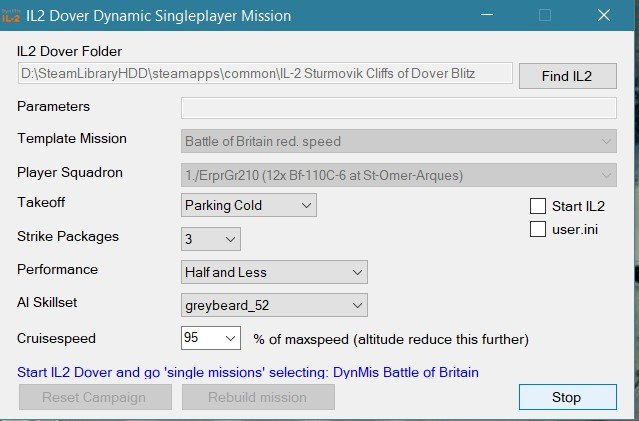
Task: Click the Parameters text field
Action: click(x=398, y=108)
